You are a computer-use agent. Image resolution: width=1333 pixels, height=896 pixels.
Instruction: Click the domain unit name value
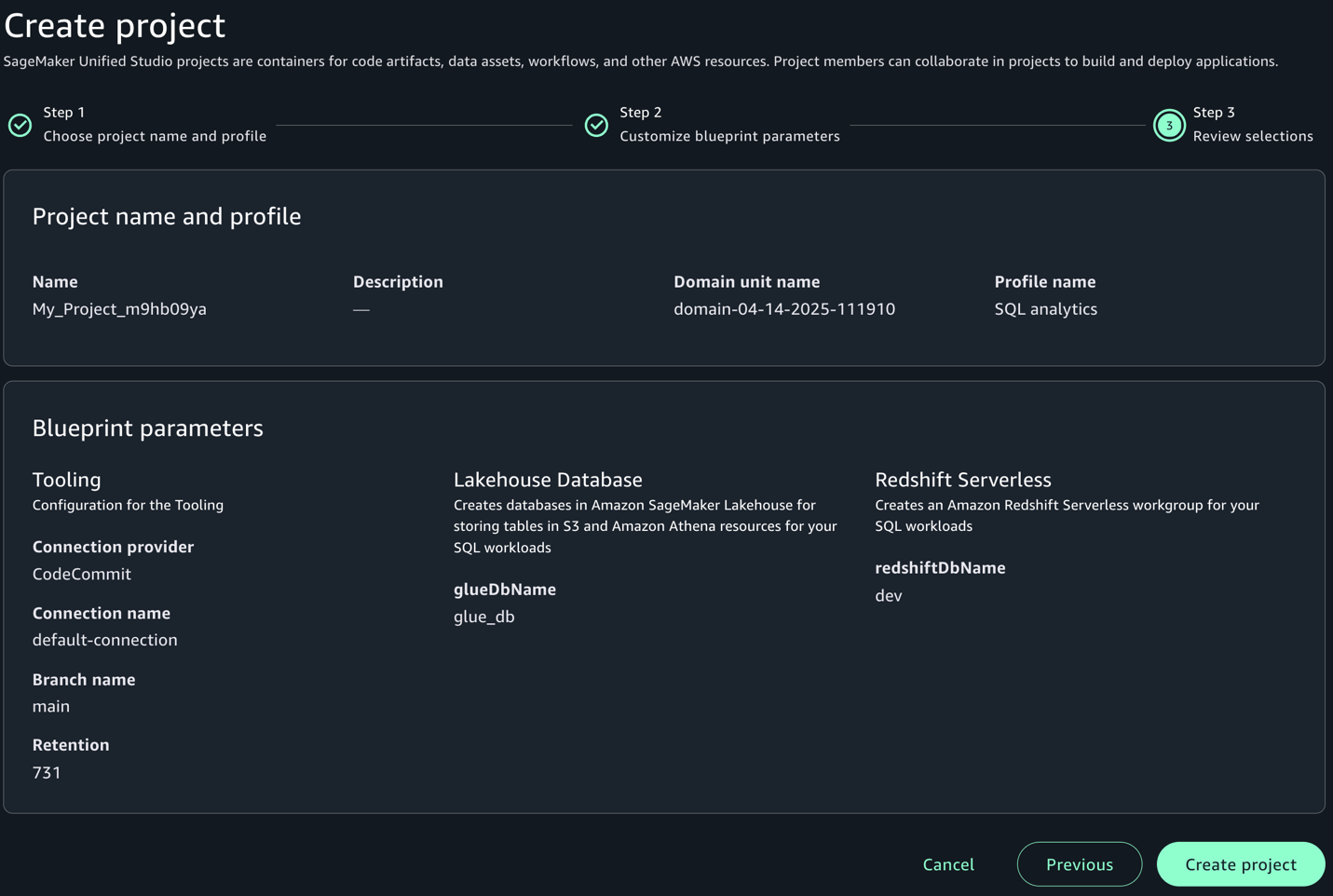point(783,309)
